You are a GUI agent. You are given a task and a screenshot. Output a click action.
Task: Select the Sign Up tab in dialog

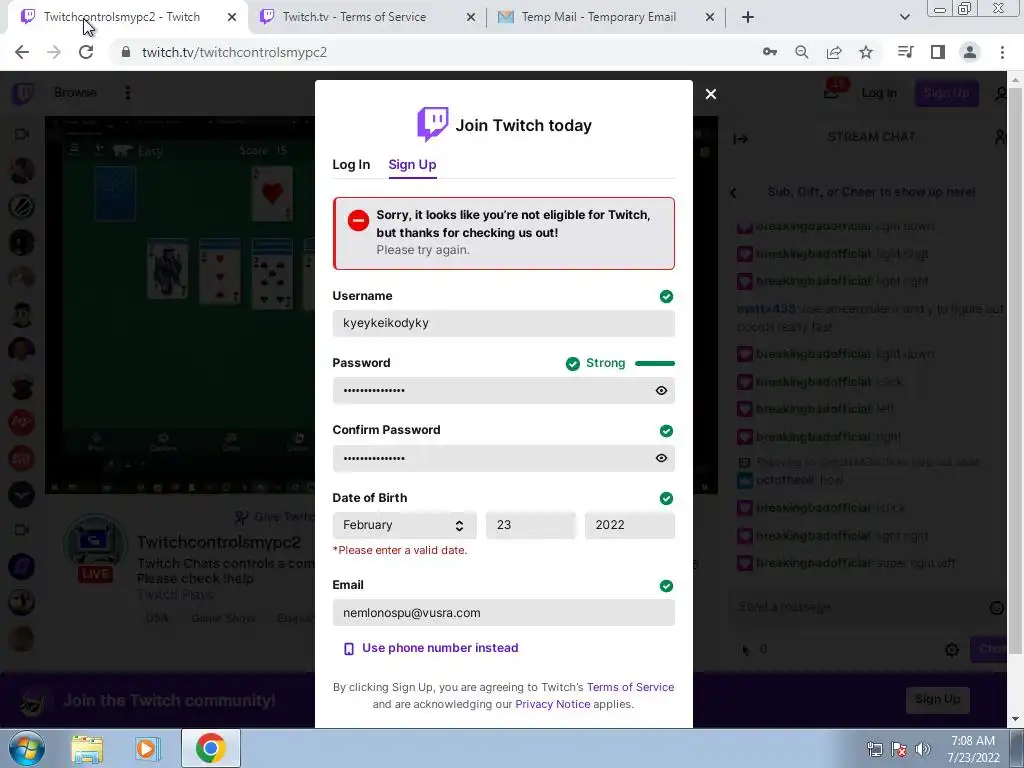tap(412, 165)
